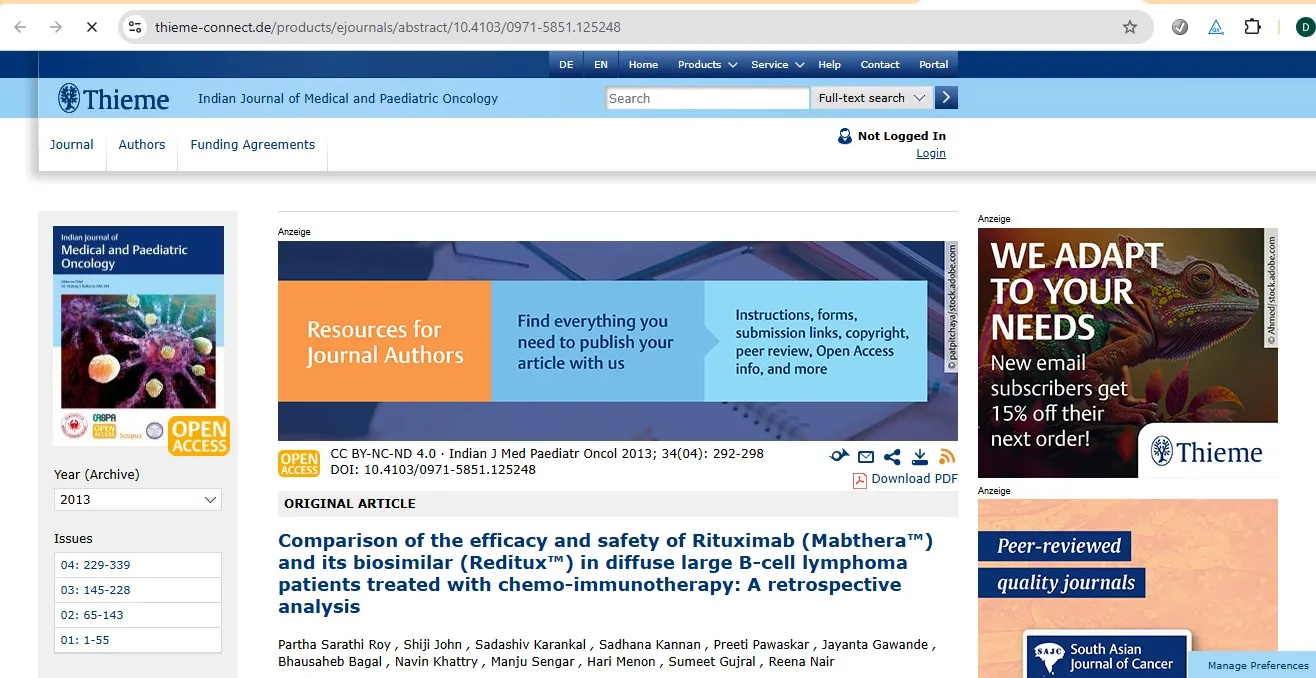
Task: Click the DOI: 10.4103/0971-5851.125248 text
Action: point(433,469)
